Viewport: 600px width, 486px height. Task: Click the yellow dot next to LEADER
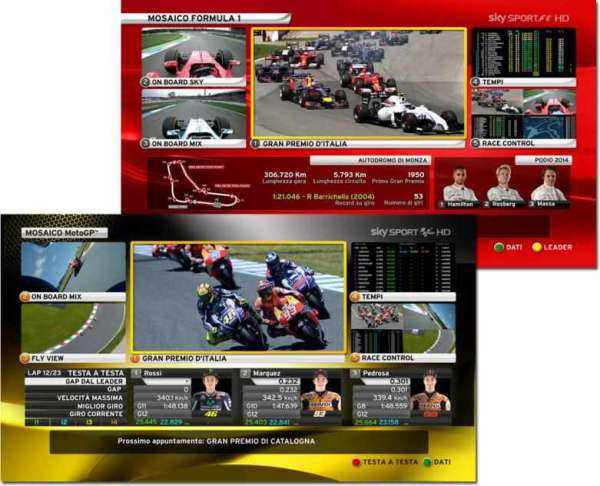pyautogui.click(x=537, y=247)
